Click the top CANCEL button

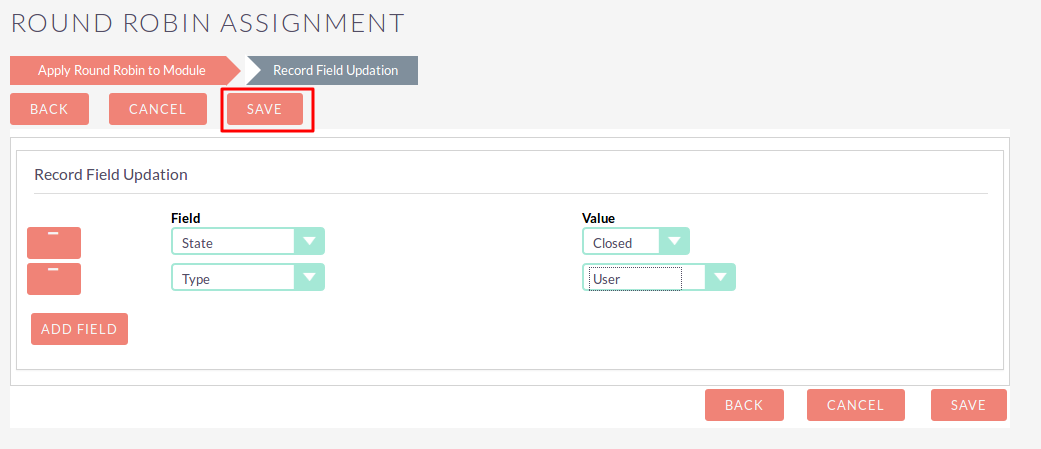(157, 109)
